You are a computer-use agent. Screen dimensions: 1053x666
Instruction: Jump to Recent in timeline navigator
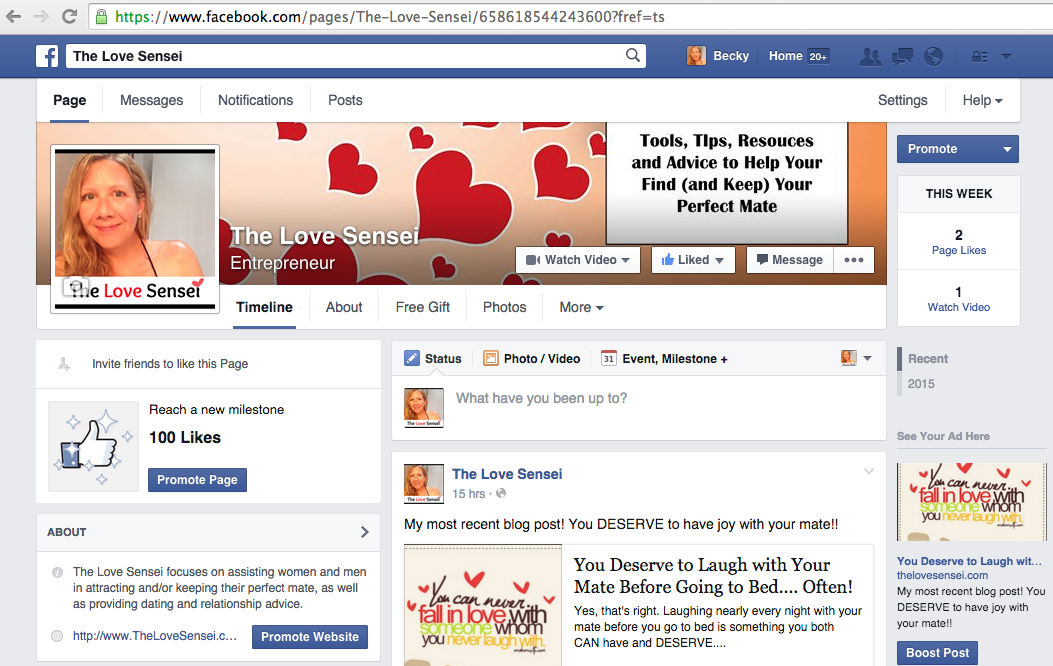928,359
